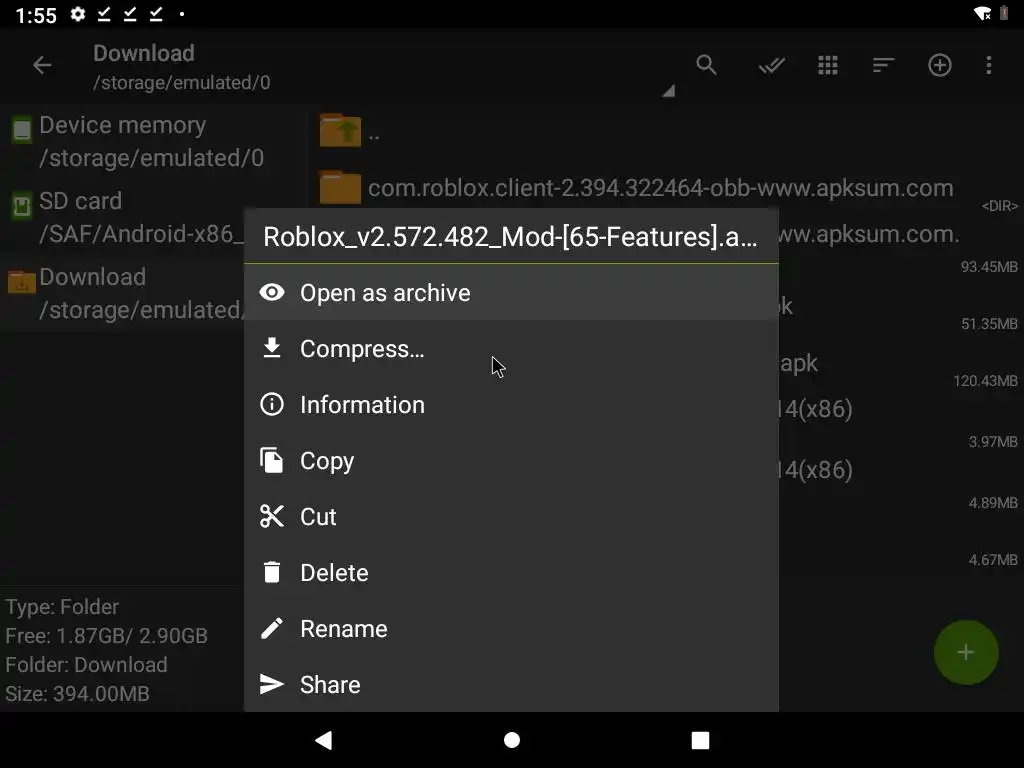Select the file row sized 3.97MB
Screen dimensions: 1024x768
click(x=901, y=422)
